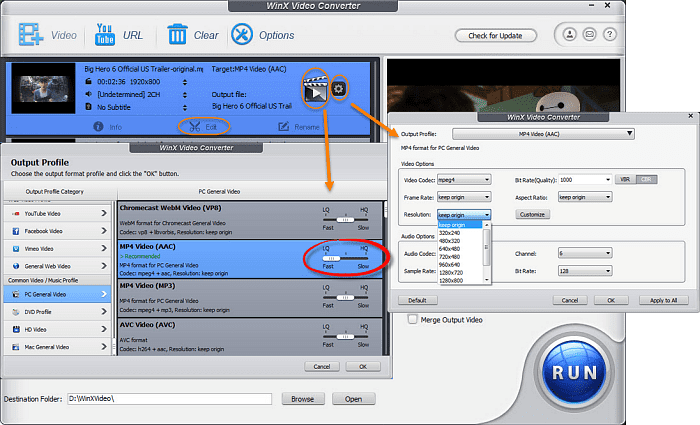This screenshot has width=700, height=425.
Task: Select the PC General Video category icon
Action: pos(16,294)
